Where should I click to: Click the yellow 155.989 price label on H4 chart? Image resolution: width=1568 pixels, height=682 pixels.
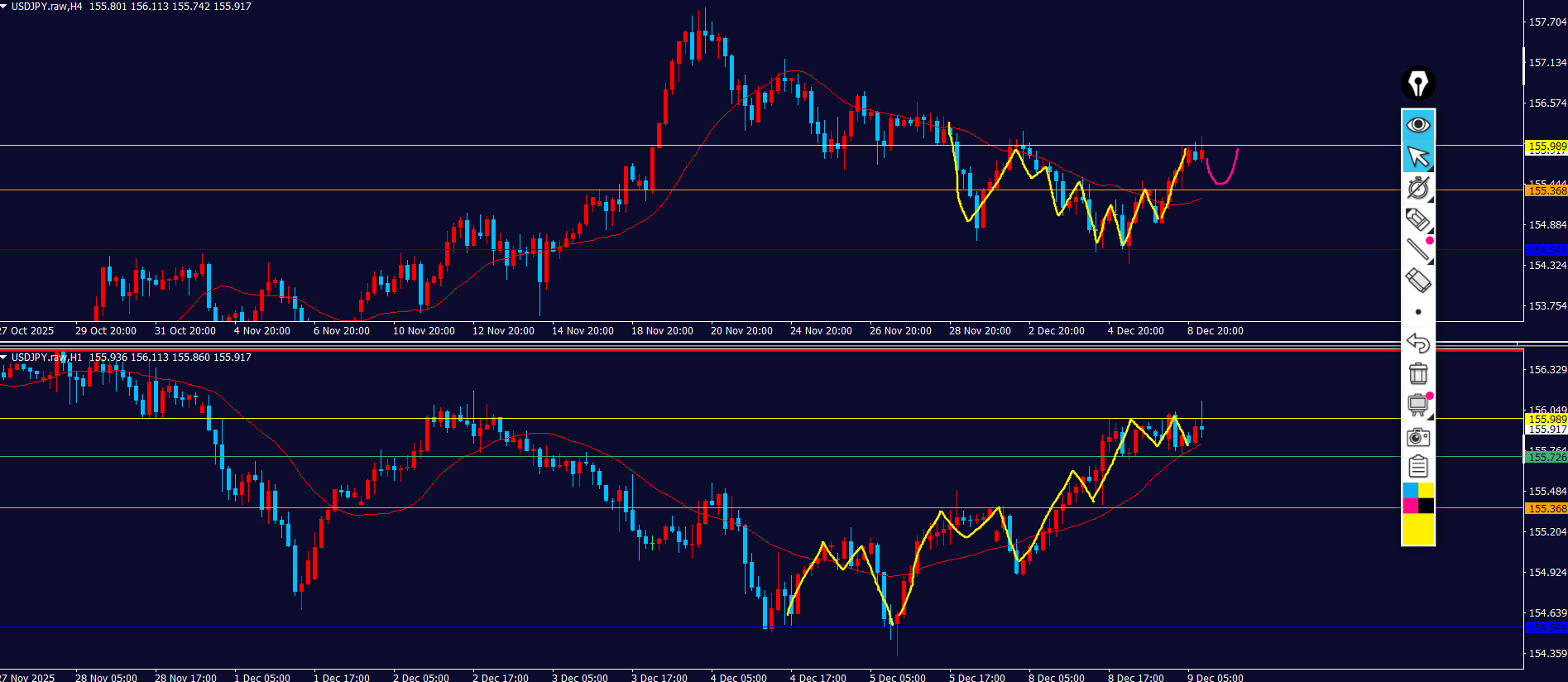pyautogui.click(x=1546, y=146)
